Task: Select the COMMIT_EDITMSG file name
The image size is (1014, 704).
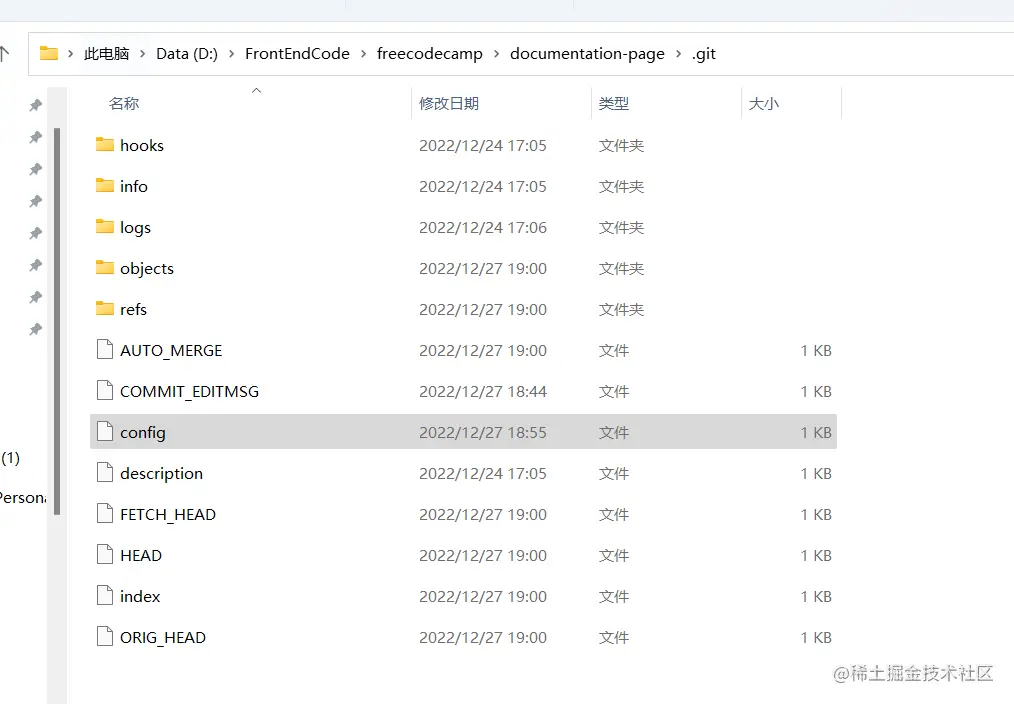Action: [x=189, y=392]
